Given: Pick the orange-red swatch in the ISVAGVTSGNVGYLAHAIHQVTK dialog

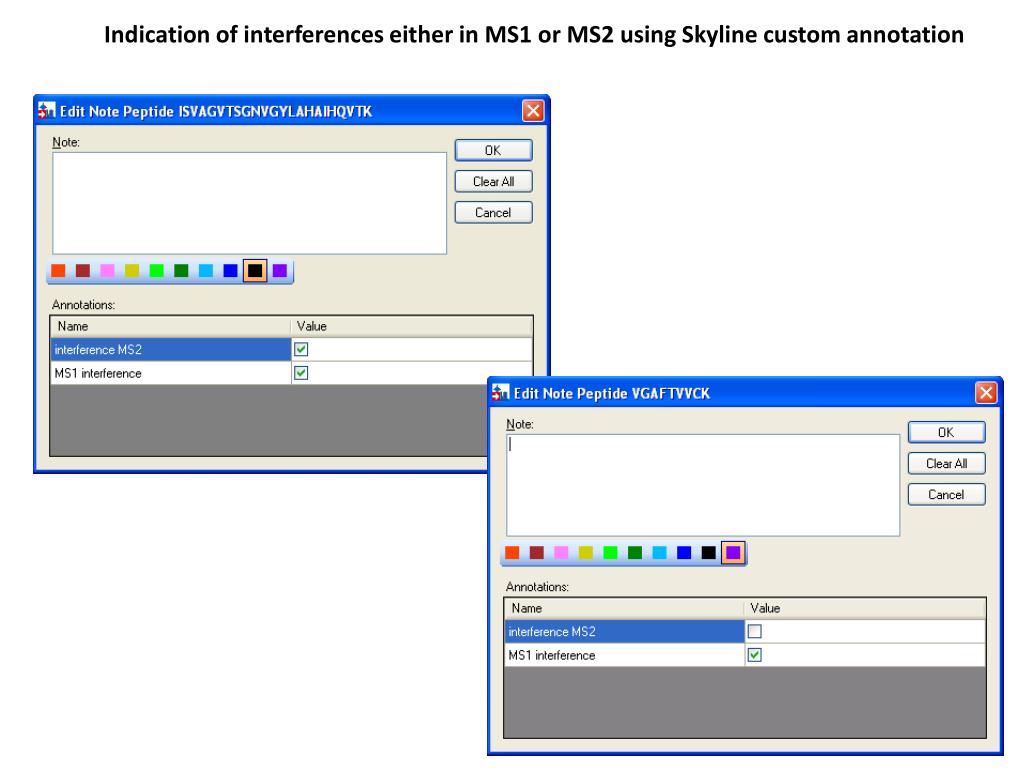Looking at the screenshot, I should [x=58, y=270].
